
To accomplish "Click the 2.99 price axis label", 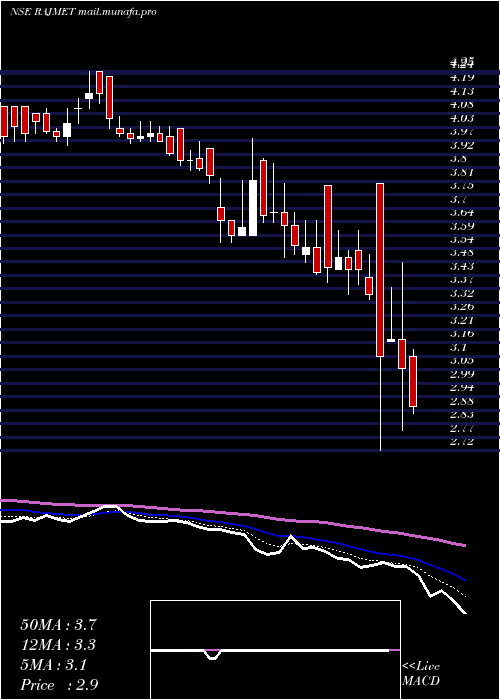I will pos(462,374).
